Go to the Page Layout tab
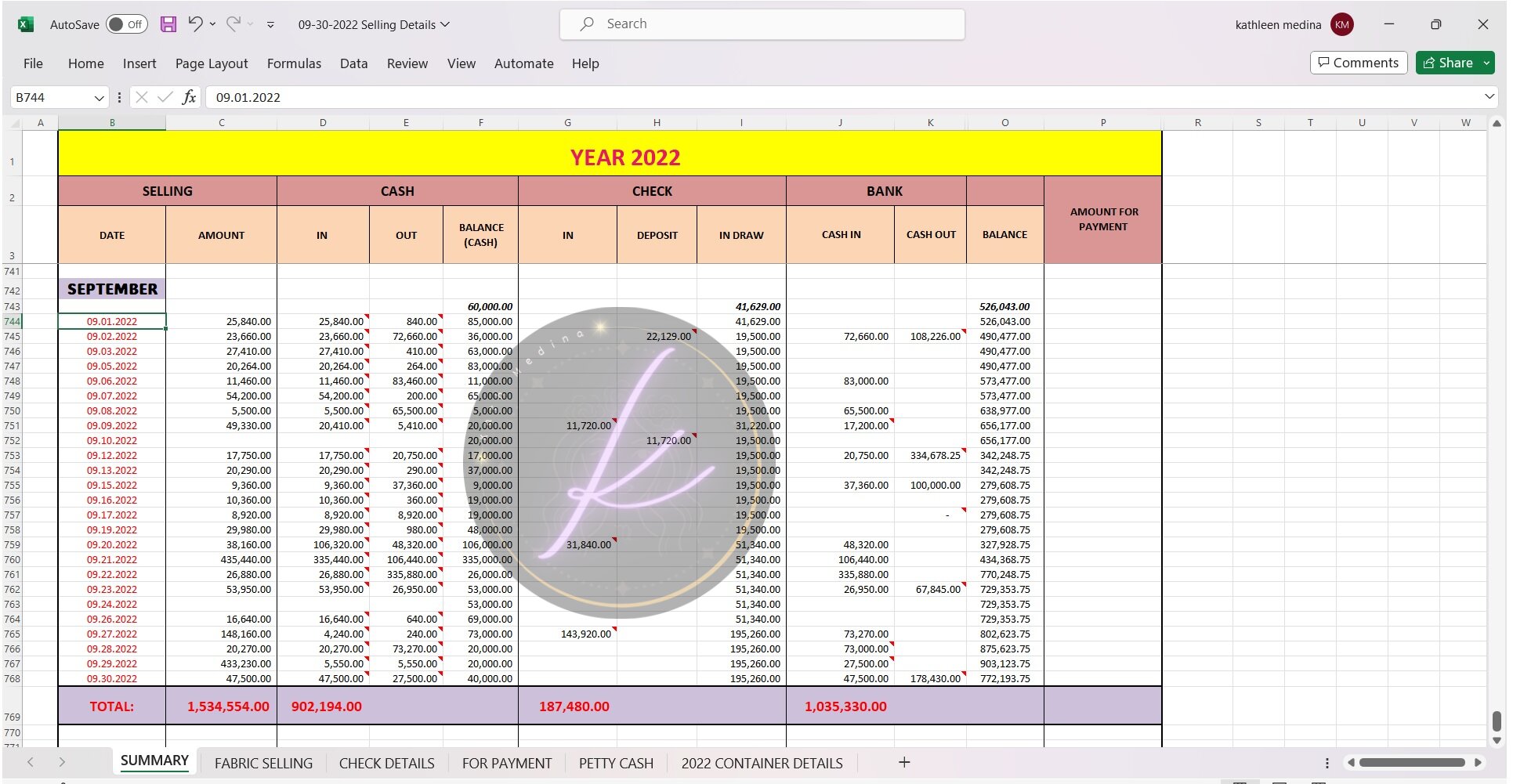The width and height of the screenshot is (1513, 784). tap(212, 63)
